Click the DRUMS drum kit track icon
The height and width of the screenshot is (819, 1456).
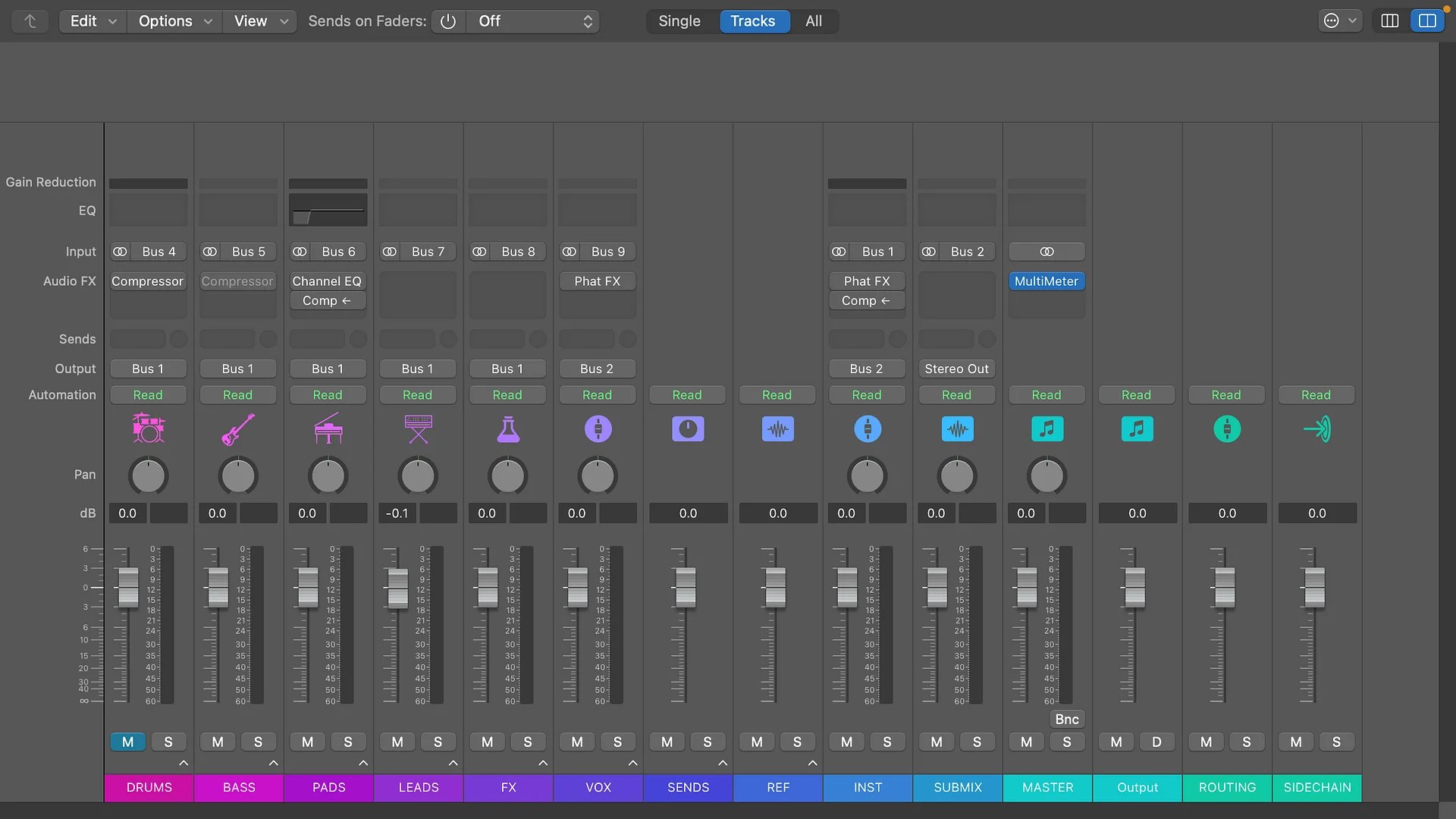pyautogui.click(x=148, y=429)
